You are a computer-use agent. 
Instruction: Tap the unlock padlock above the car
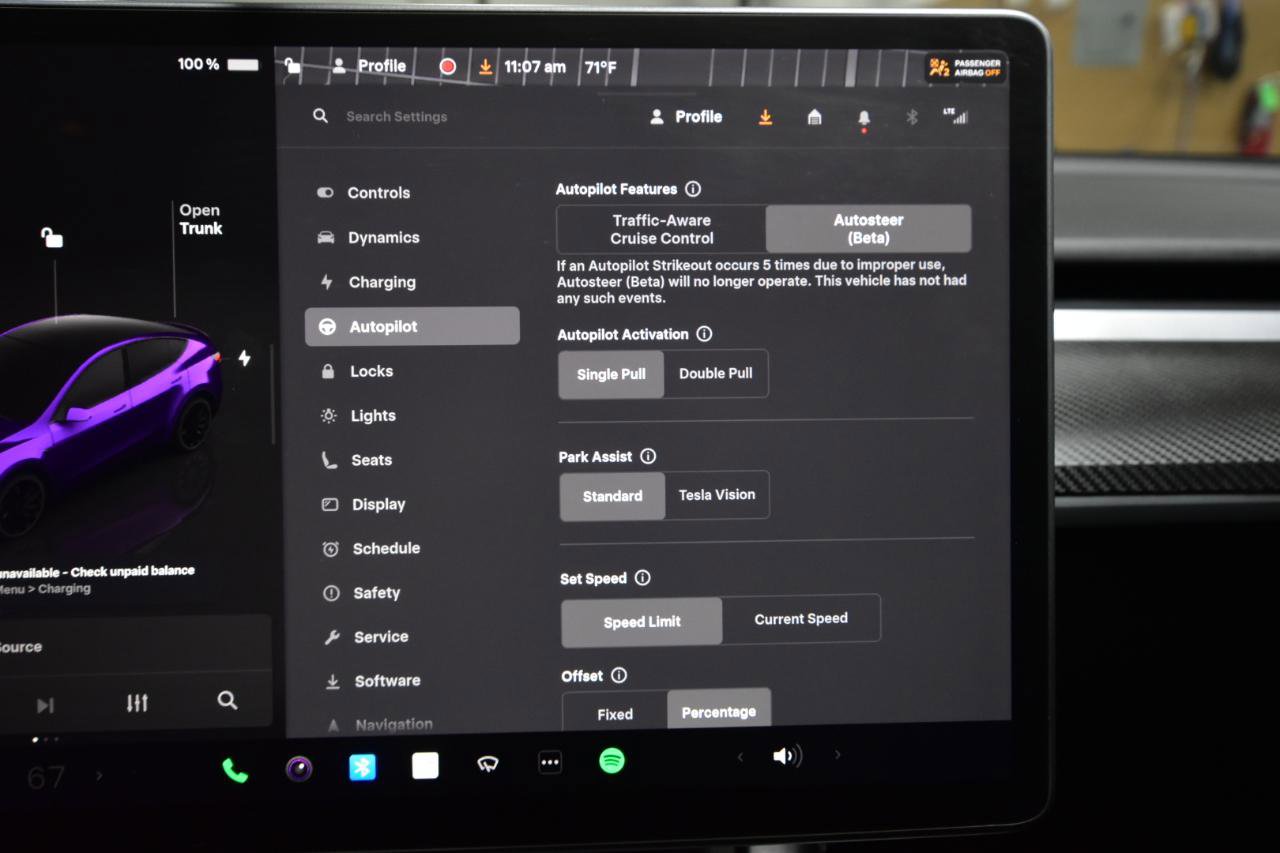[51, 237]
